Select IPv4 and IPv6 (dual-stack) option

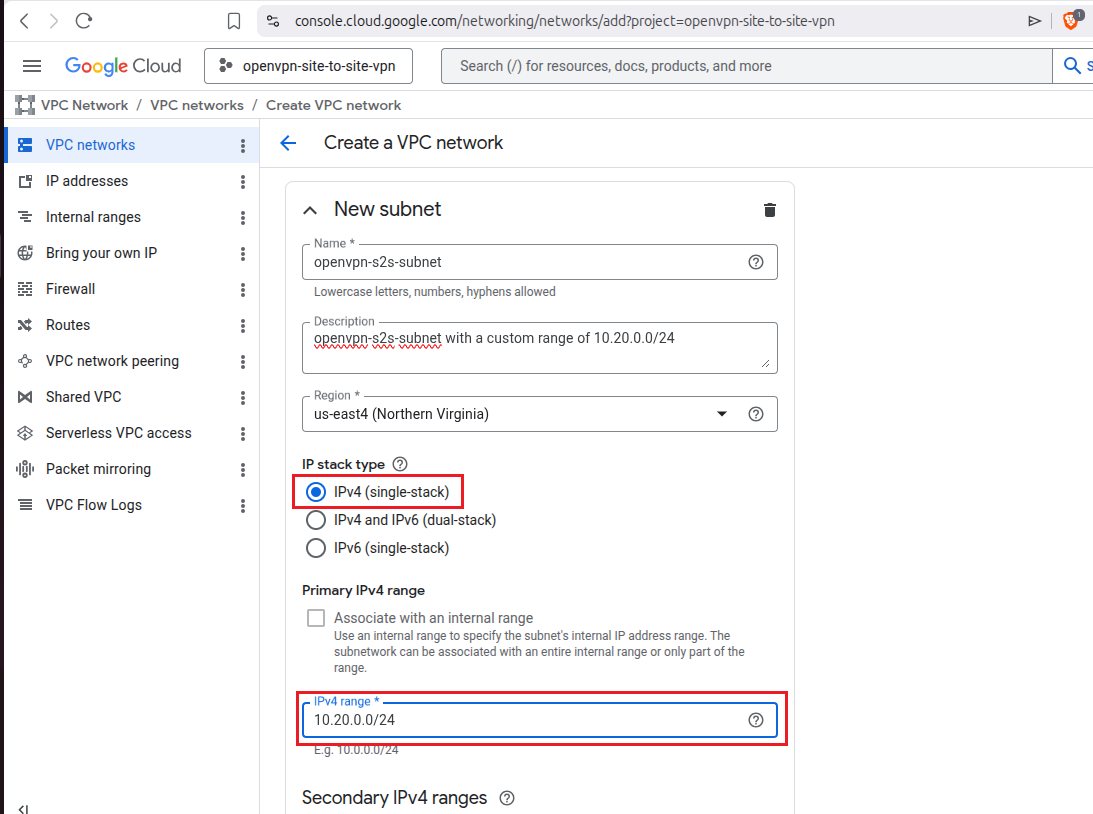[x=316, y=520]
